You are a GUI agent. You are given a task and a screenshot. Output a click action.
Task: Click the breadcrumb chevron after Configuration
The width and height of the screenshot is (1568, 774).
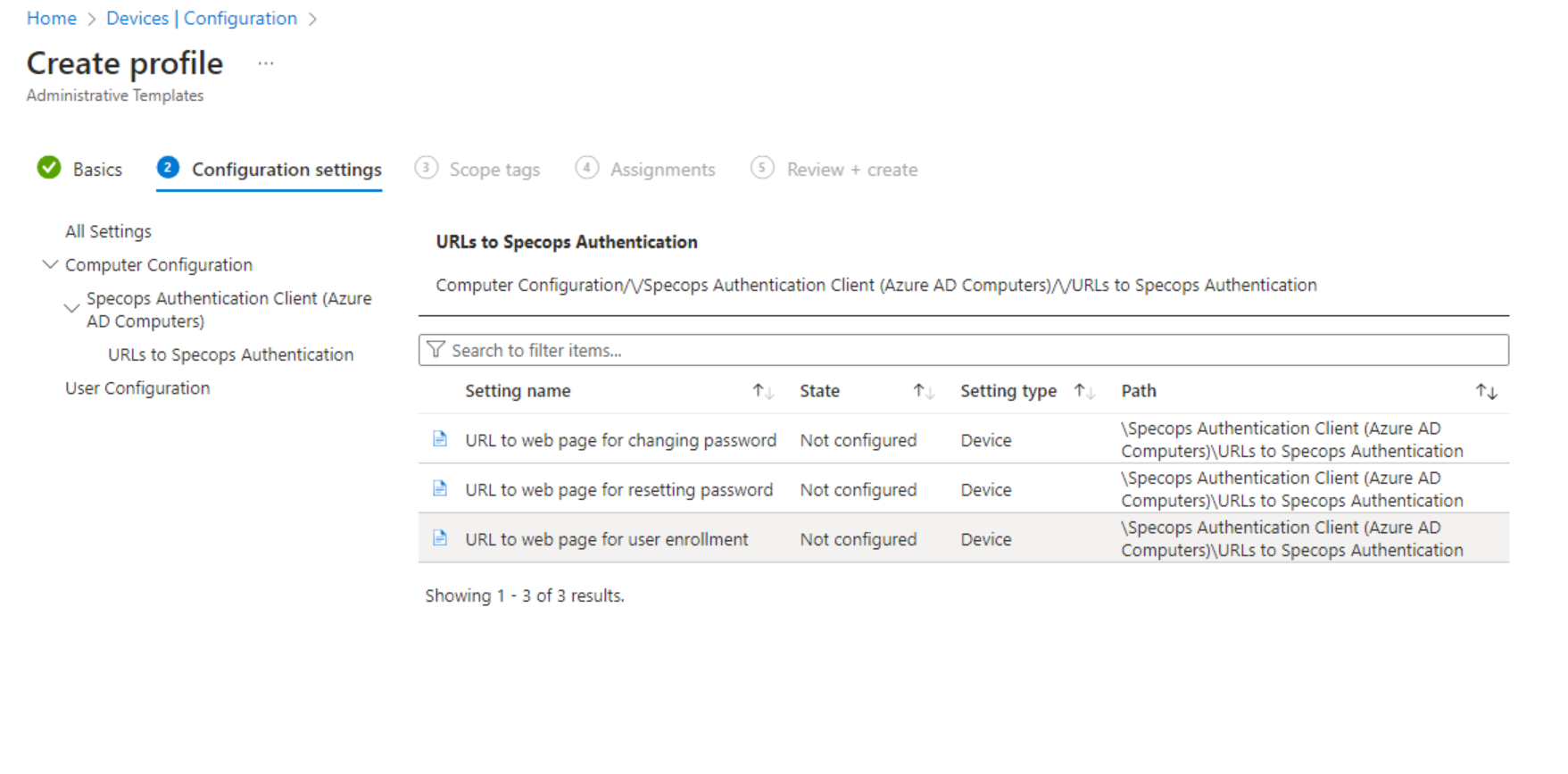tap(312, 19)
